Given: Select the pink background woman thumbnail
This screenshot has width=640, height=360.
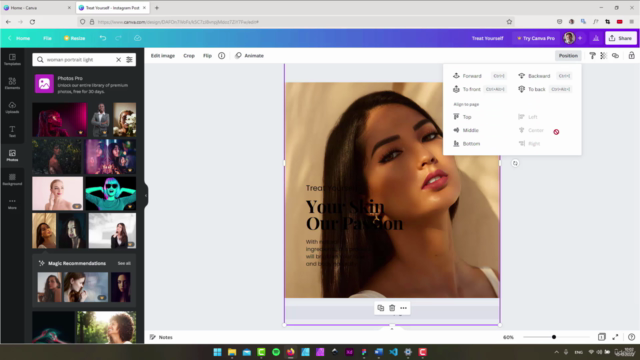Looking at the screenshot, I should tap(58, 193).
